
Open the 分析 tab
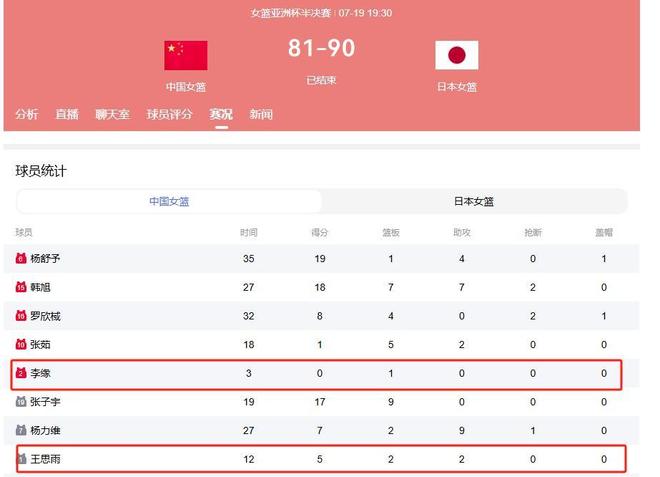(27, 114)
